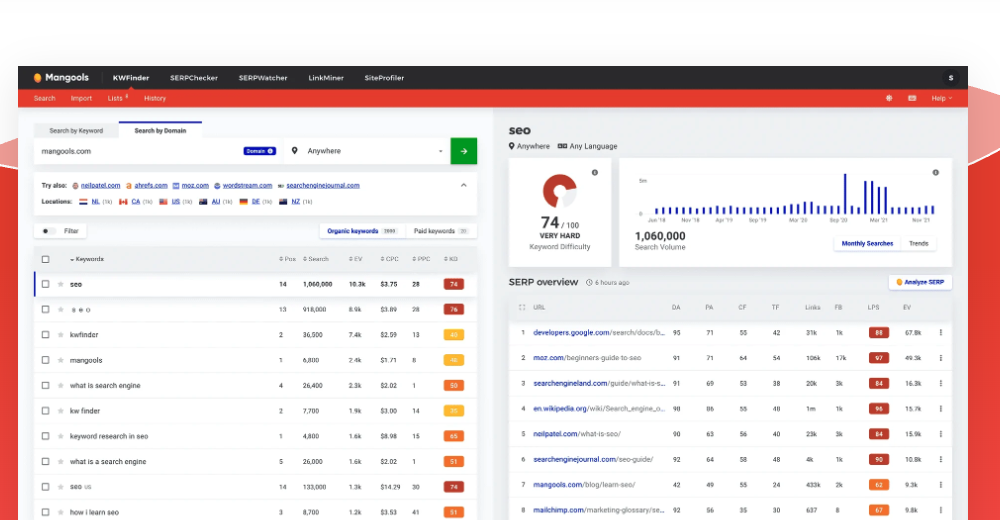Show the Trends chart view
This screenshot has width=1000, height=520.
(x=918, y=243)
